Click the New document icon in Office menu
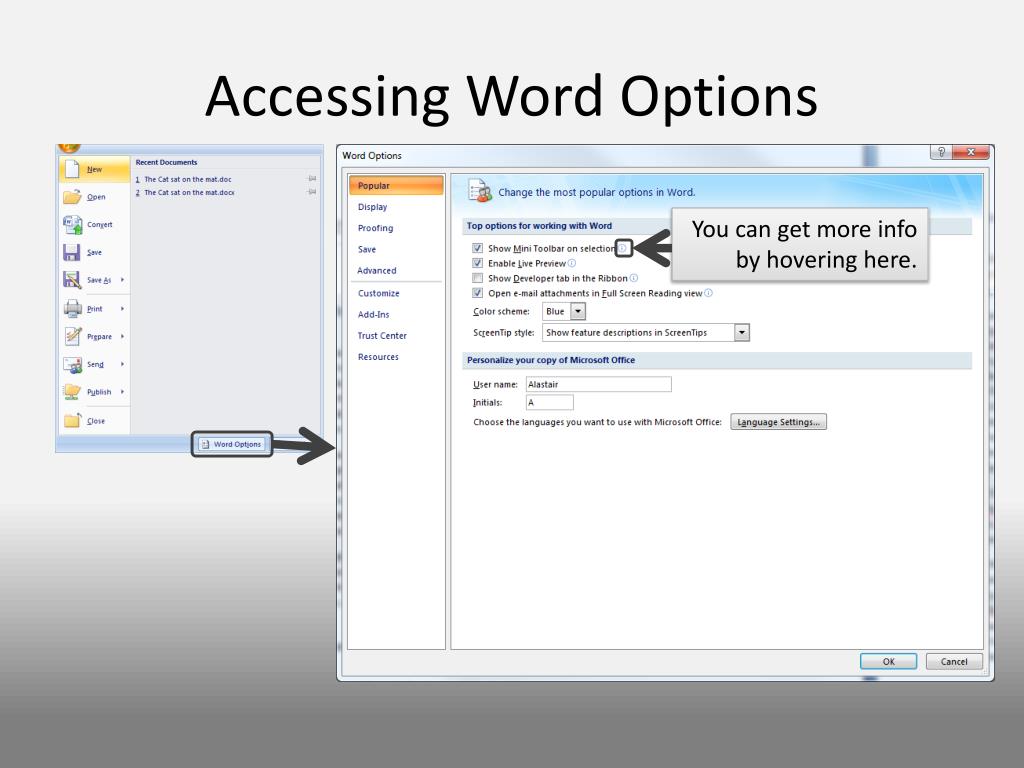Image resolution: width=1024 pixels, height=768 pixels. pyautogui.click(x=72, y=169)
